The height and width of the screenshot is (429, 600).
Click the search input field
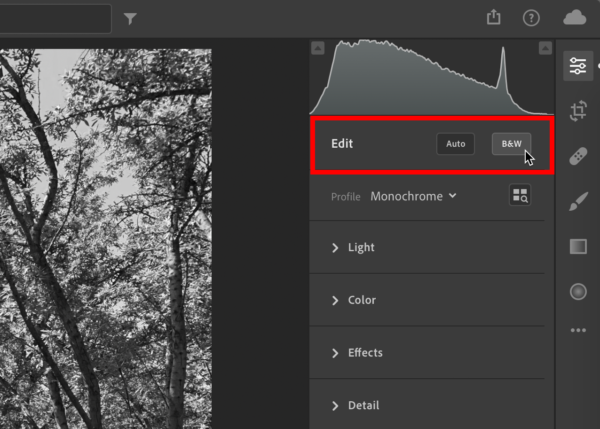pyautogui.click(x=55, y=18)
